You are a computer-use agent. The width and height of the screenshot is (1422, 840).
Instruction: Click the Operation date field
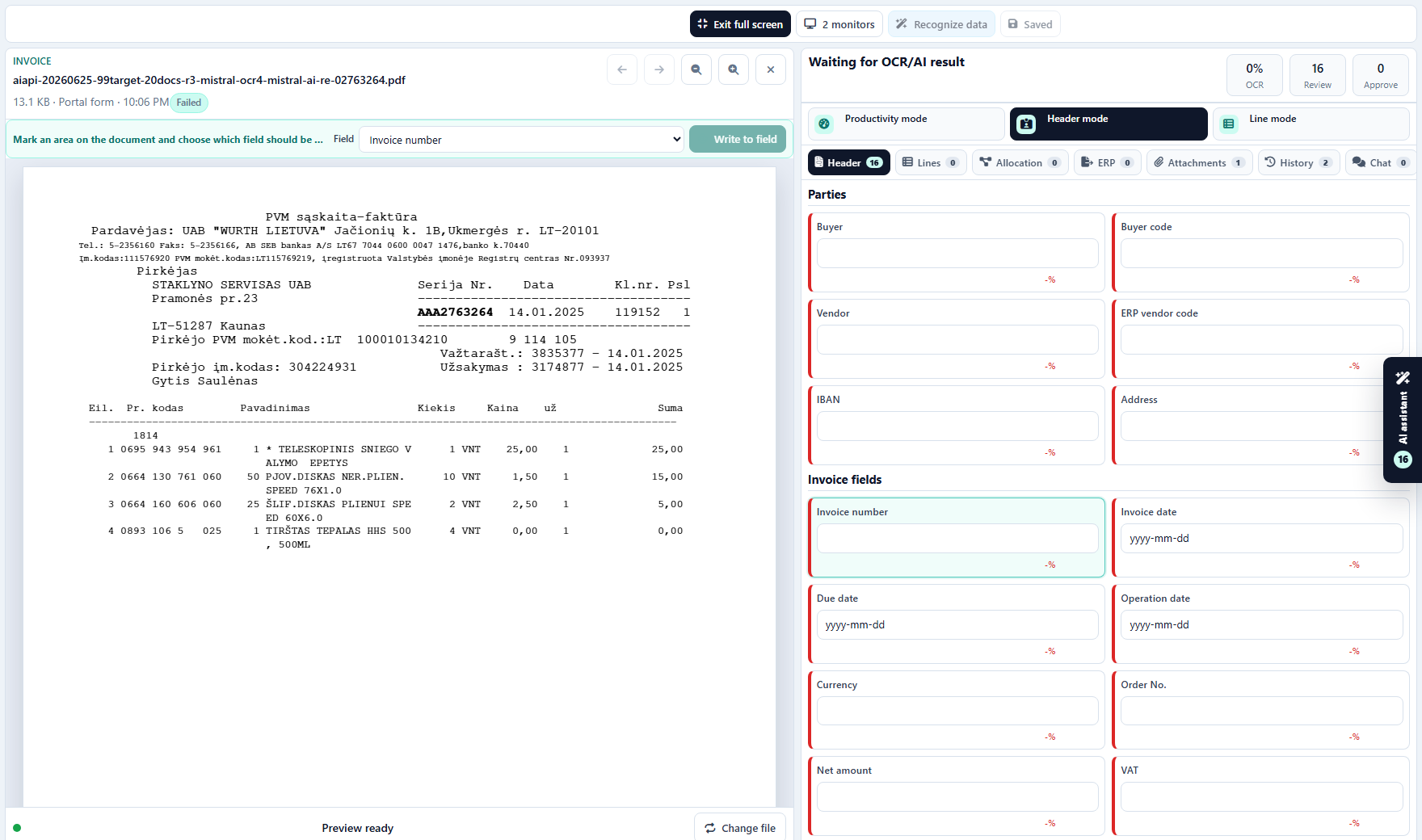pos(1261,625)
